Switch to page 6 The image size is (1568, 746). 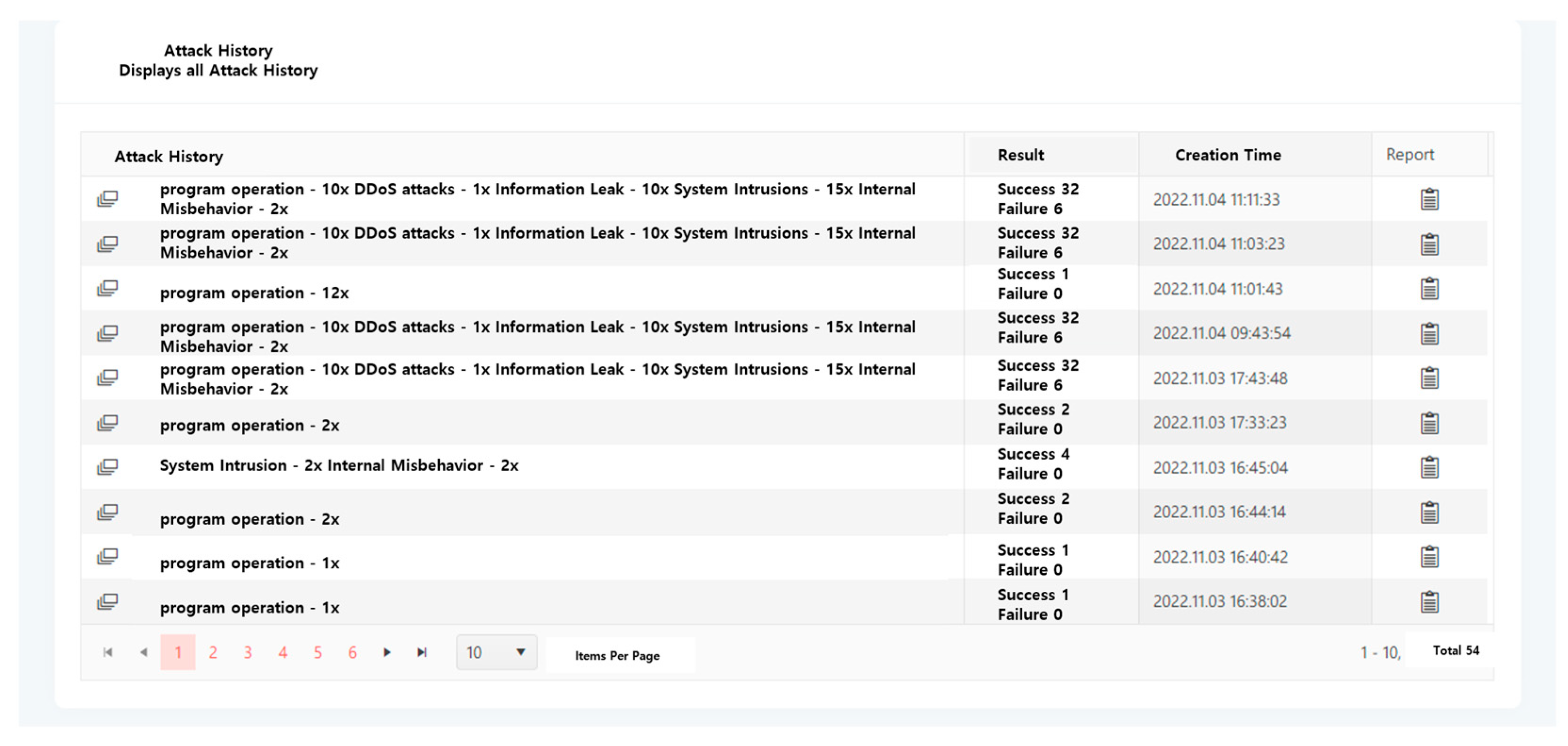[x=352, y=652]
